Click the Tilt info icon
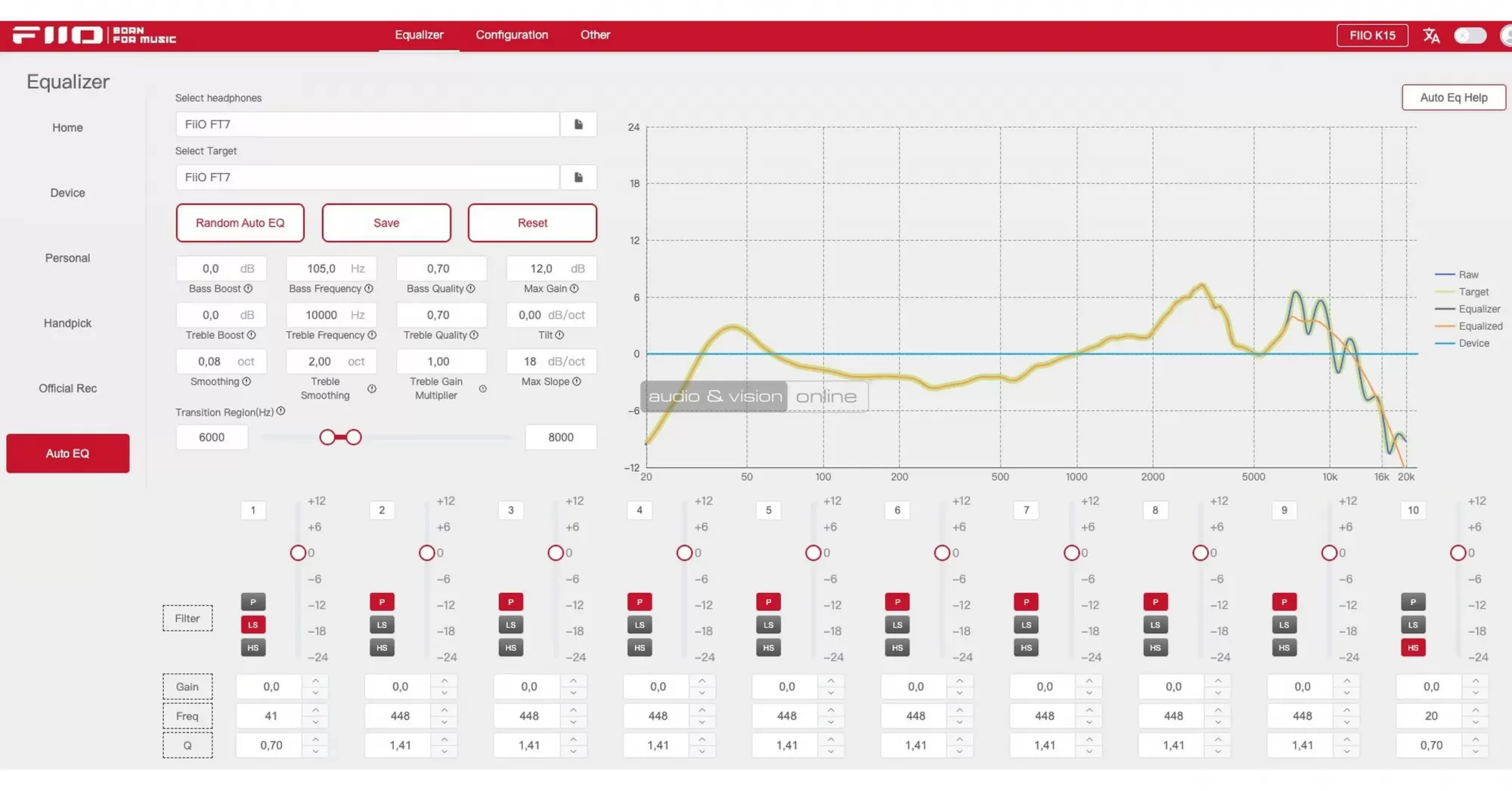1512x791 pixels. click(559, 335)
